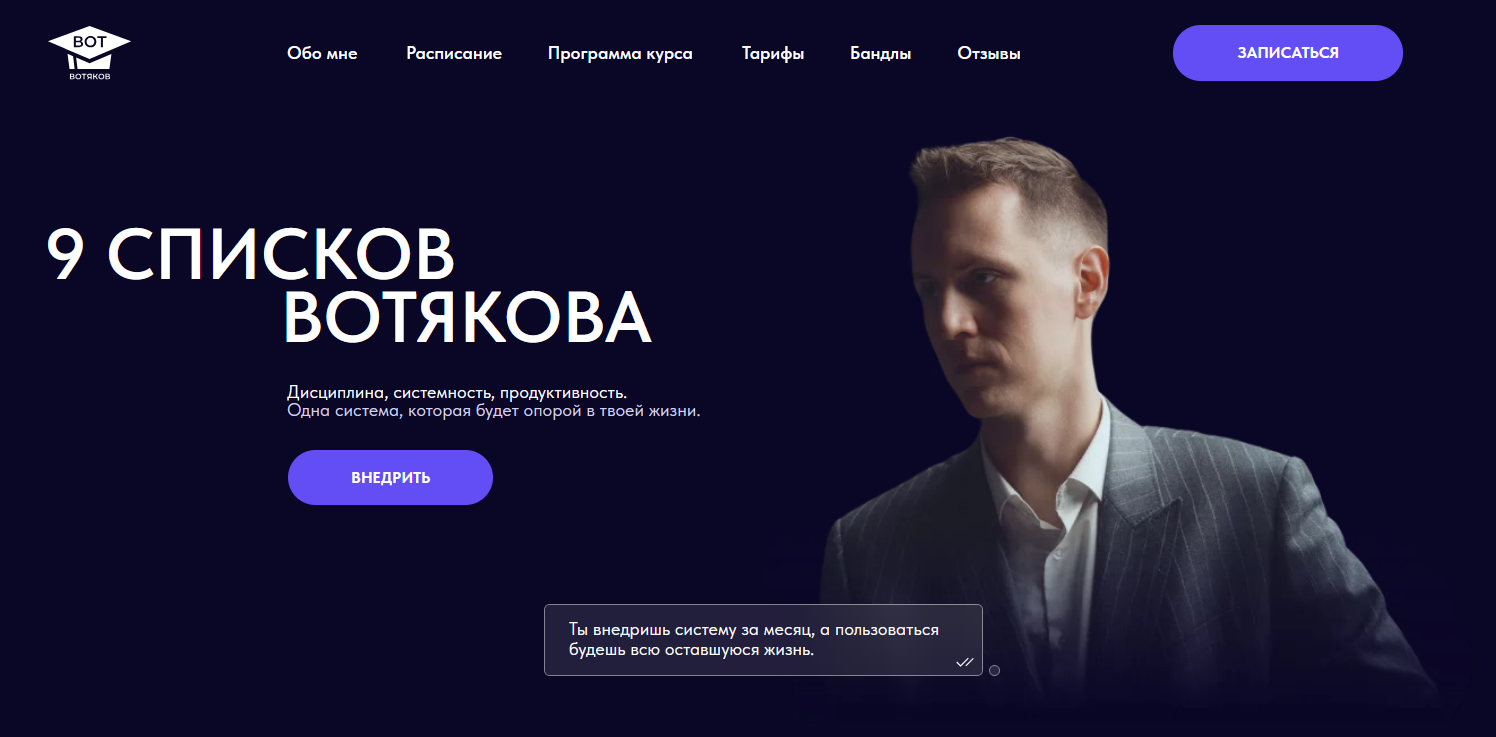Image resolution: width=1496 pixels, height=737 pixels.
Task: Click the Дисциплина, системность, продуктивность text
Action: (457, 392)
